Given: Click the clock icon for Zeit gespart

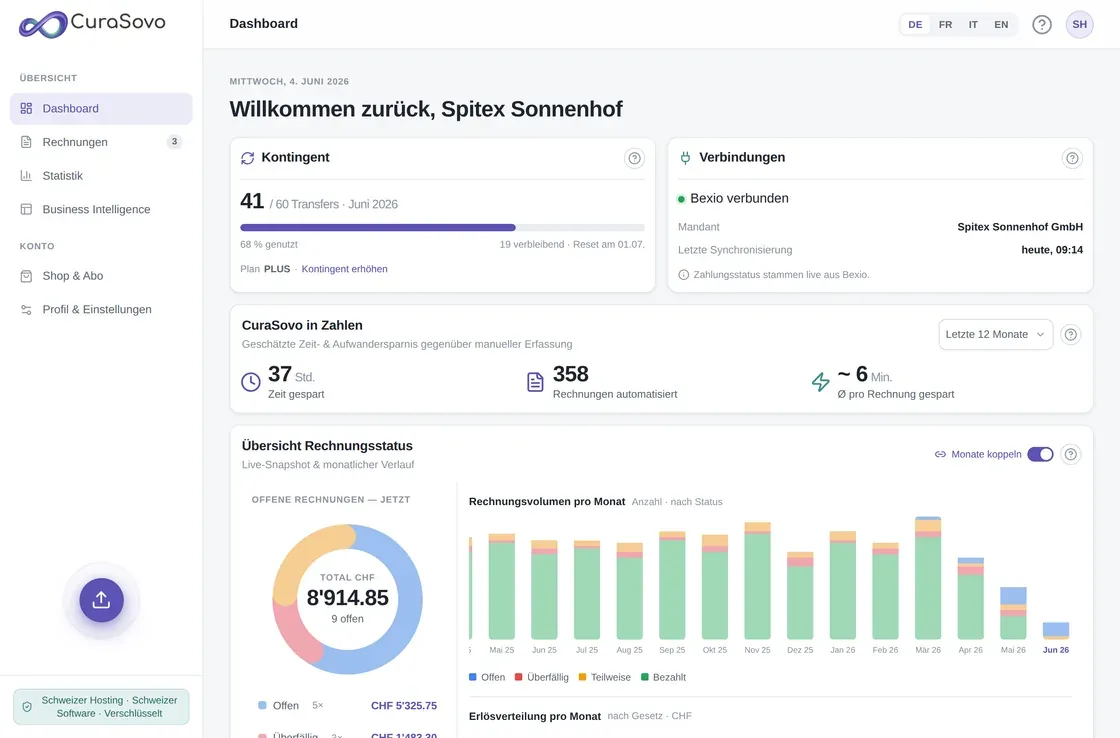Looking at the screenshot, I should pyautogui.click(x=251, y=382).
